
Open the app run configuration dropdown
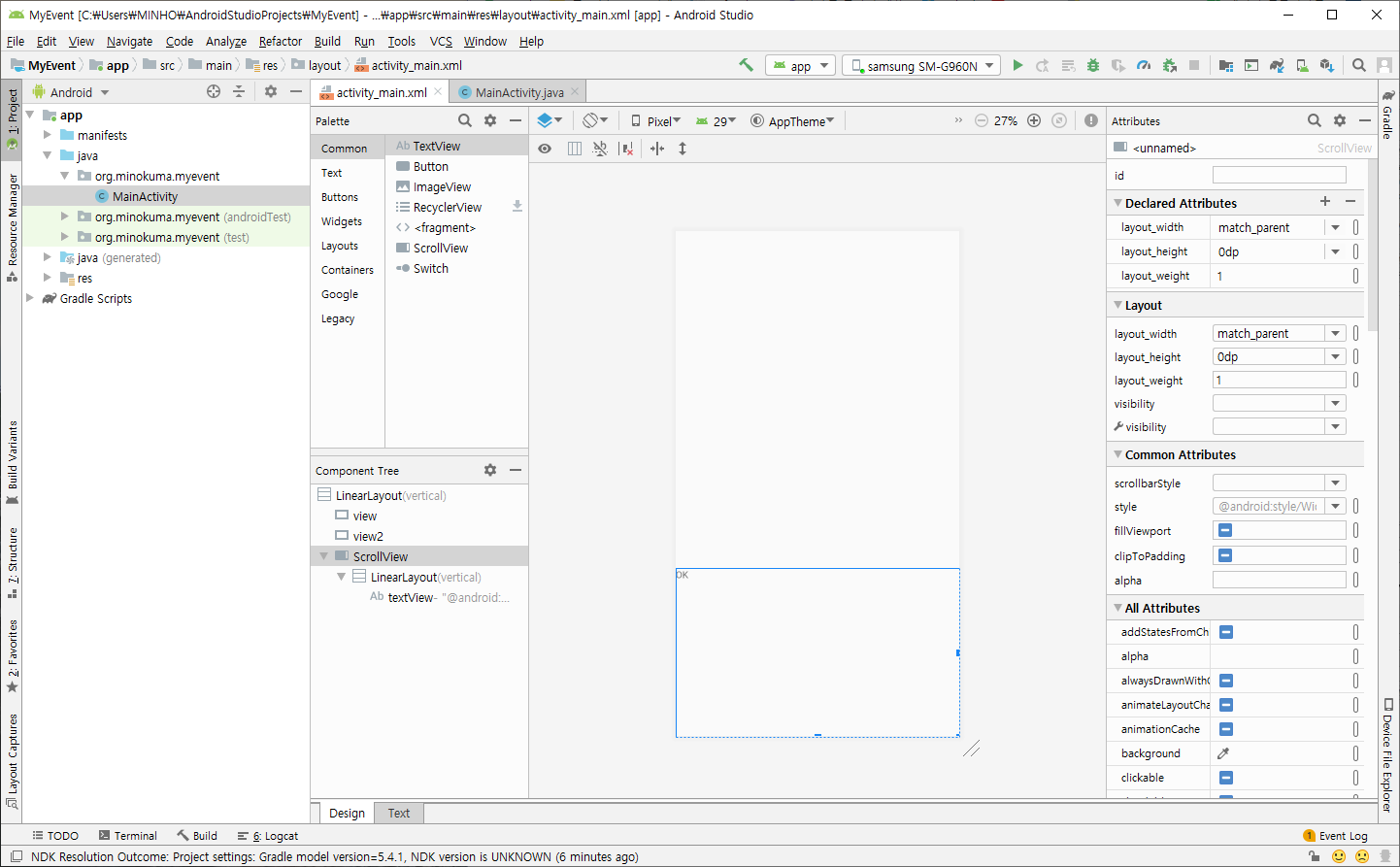click(800, 65)
